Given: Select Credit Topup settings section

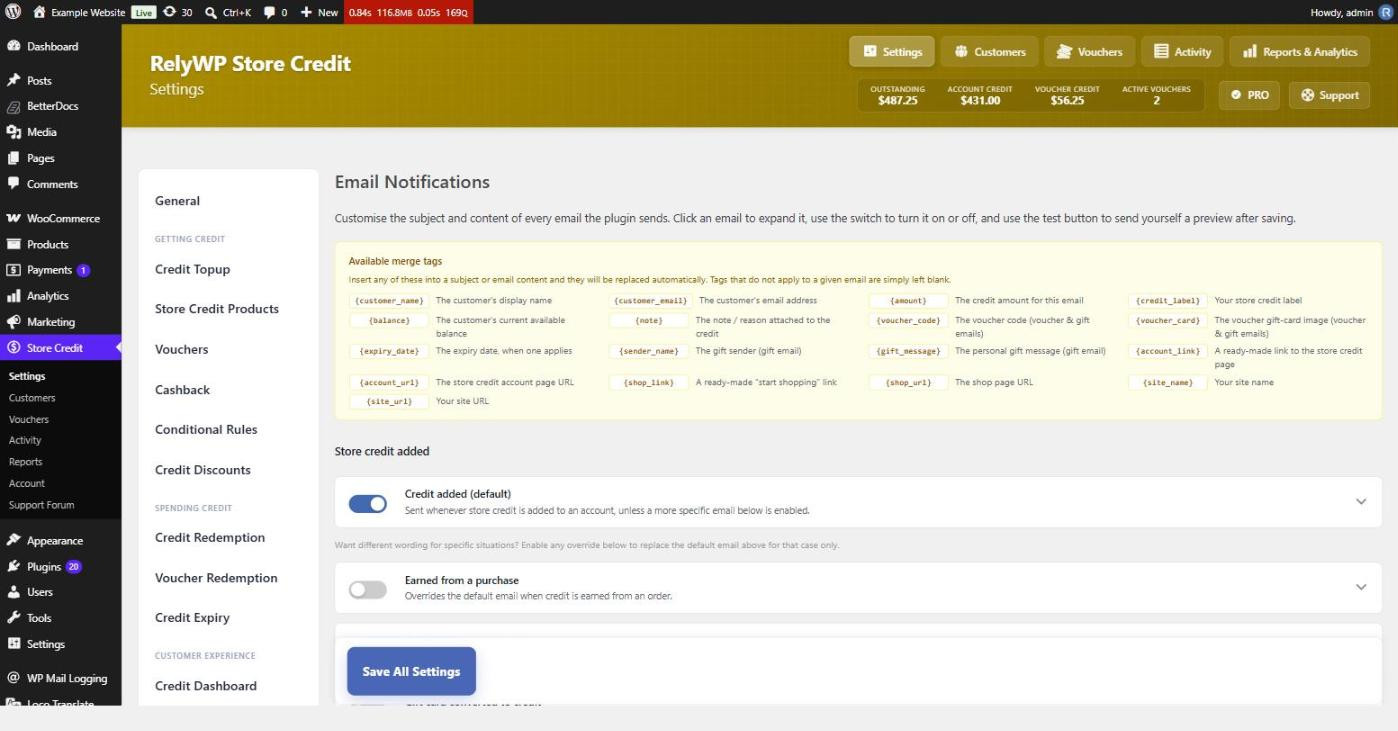Looking at the screenshot, I should 192,269.
